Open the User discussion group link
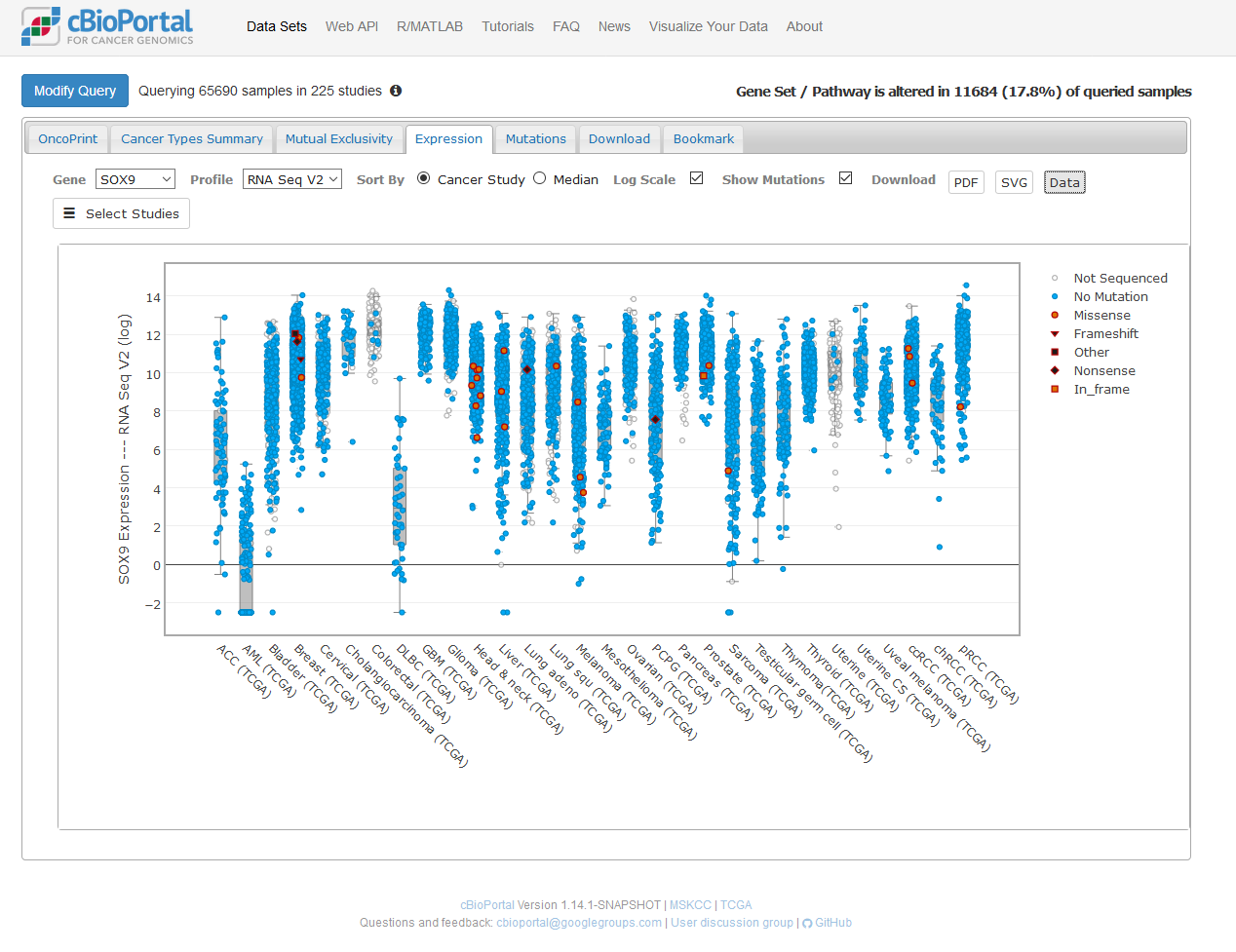 click(x=732, y=923)
